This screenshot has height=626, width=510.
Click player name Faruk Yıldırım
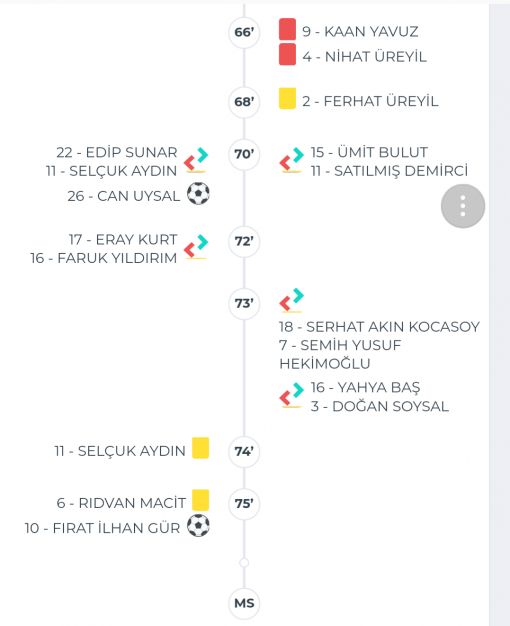coord(103,258)
